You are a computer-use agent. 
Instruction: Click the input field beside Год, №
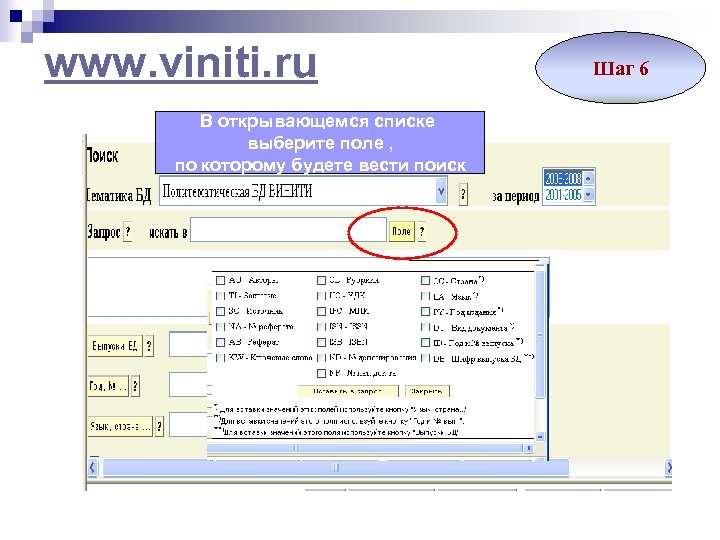pos(188,384)
